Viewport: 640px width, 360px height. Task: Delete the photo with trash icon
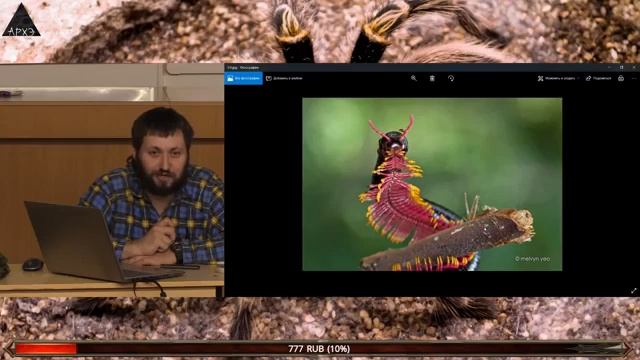(432, 78)
